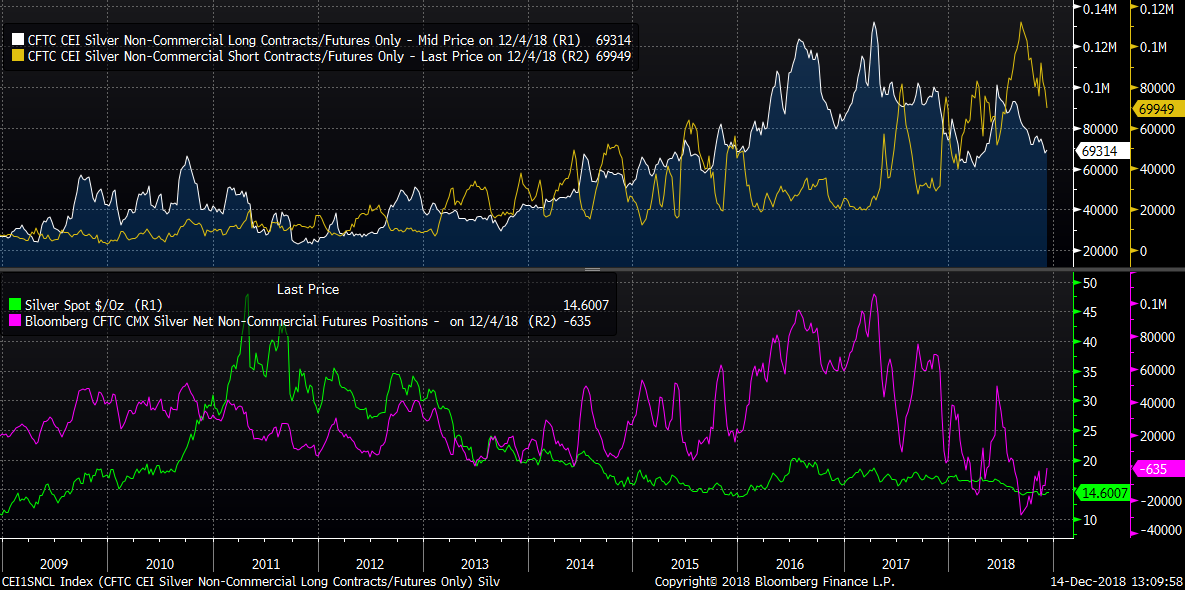Click the magenta -635 axis value tag

click(1153, 468)
